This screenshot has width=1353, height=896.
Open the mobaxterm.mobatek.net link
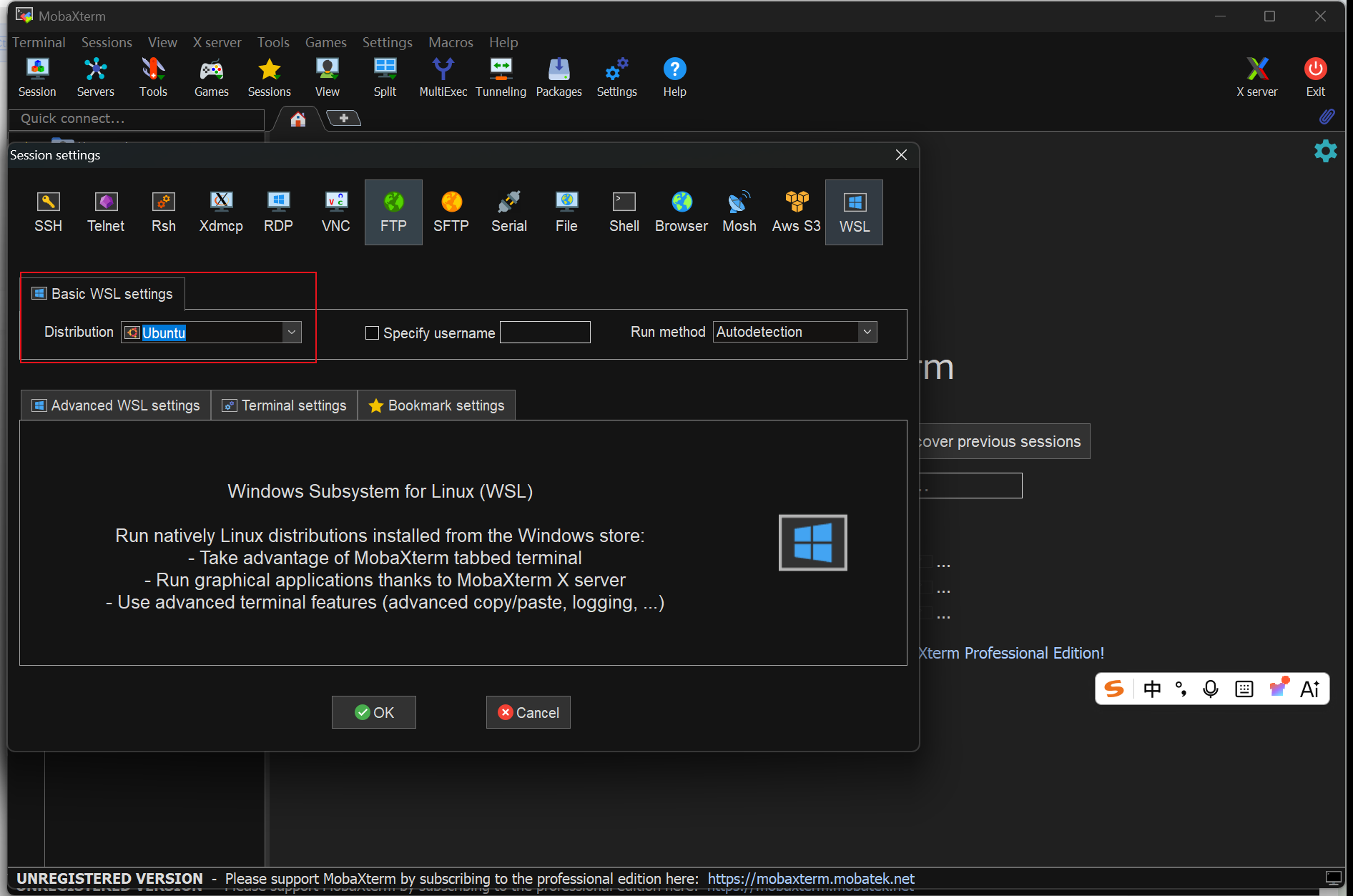point(811,879)
